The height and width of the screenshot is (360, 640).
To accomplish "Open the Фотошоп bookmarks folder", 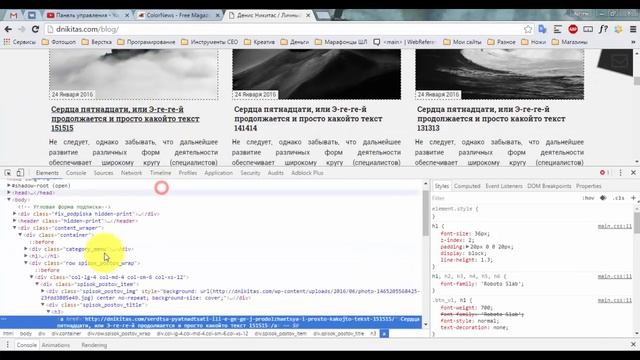I will click(59, 42).
